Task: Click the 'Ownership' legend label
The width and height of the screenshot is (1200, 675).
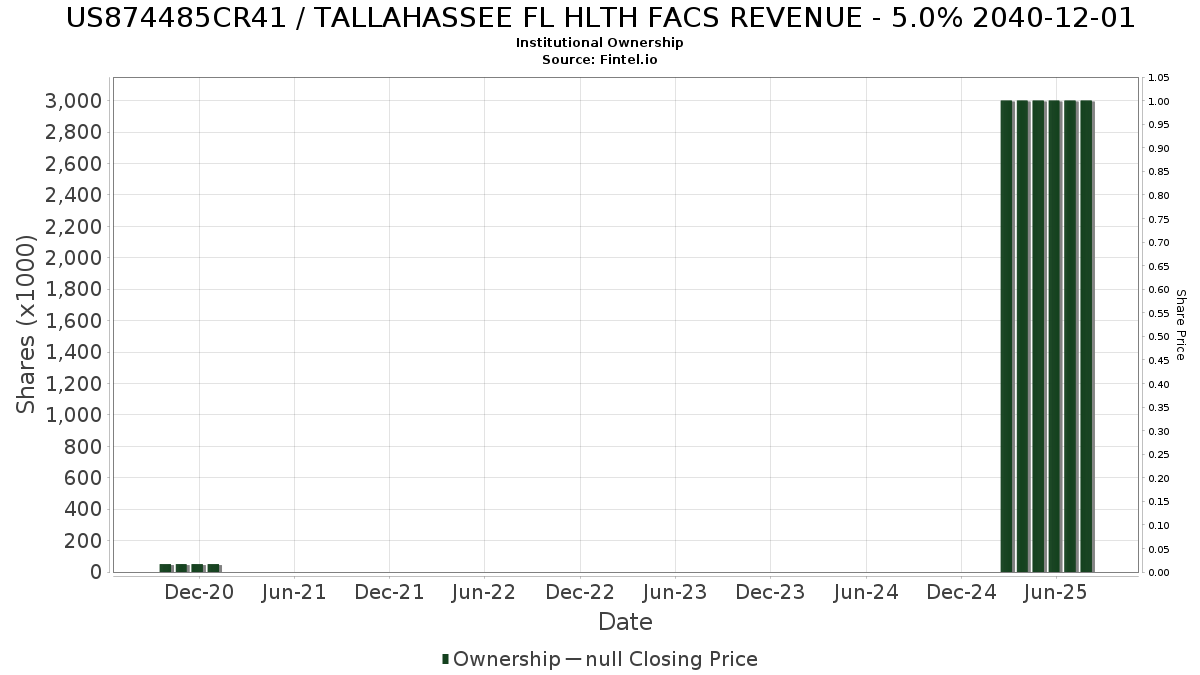Action: pos(507,659)
